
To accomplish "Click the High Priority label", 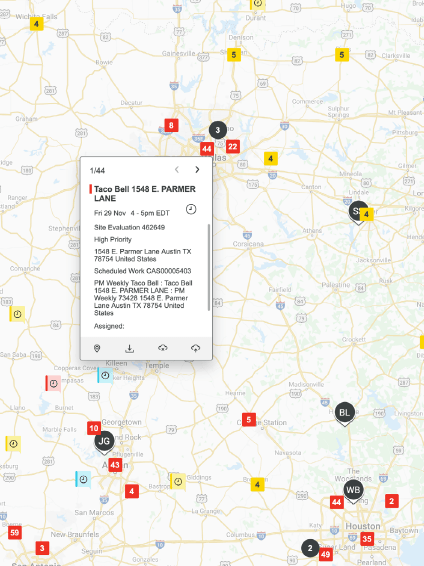I will 113,240.
